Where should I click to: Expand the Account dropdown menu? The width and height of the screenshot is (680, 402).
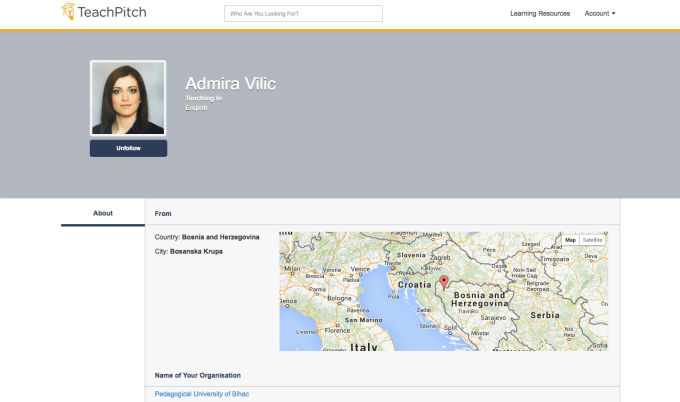(x=599, y=14)
